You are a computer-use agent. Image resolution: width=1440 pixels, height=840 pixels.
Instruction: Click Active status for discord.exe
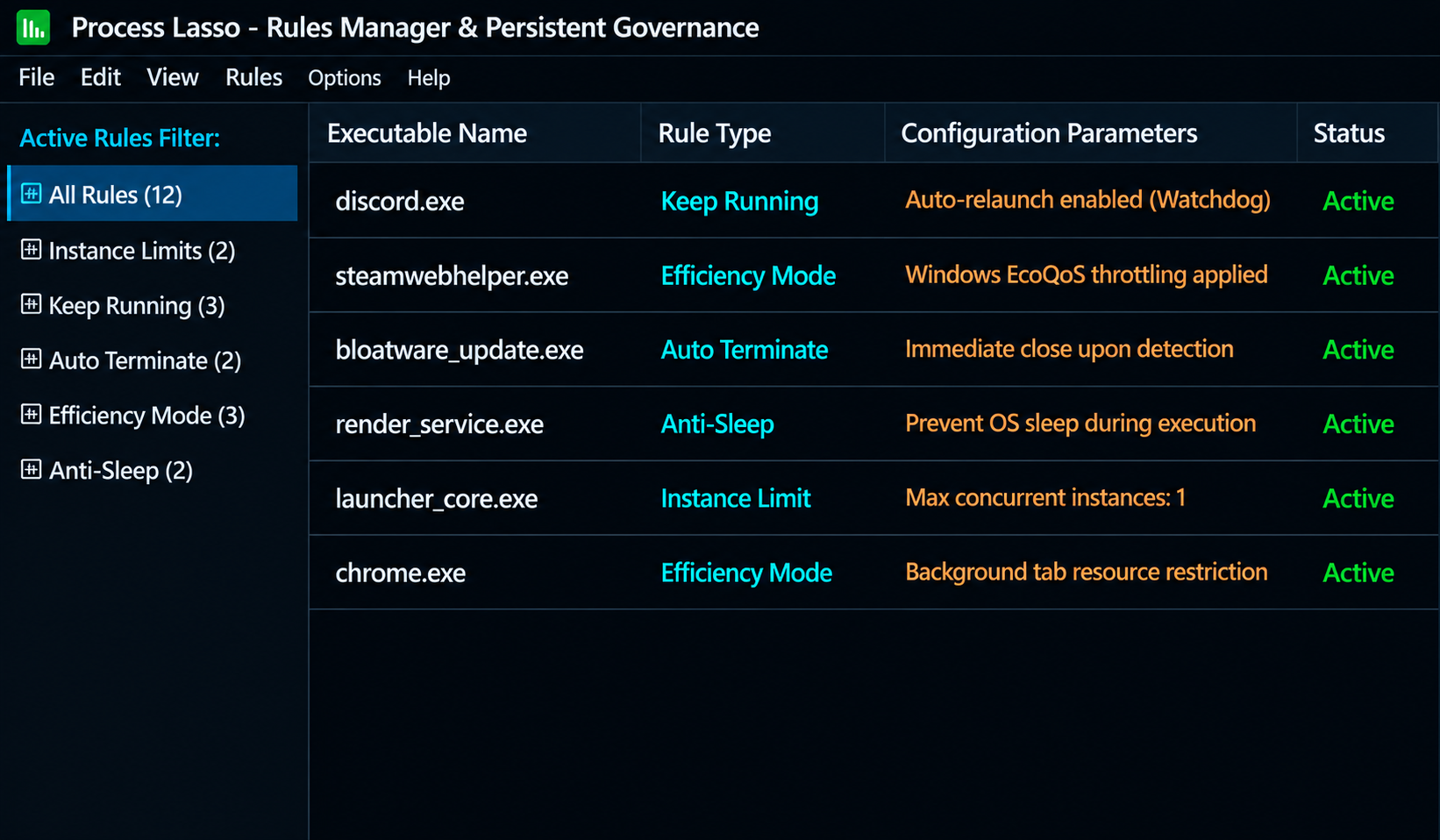pos(1358,201)
